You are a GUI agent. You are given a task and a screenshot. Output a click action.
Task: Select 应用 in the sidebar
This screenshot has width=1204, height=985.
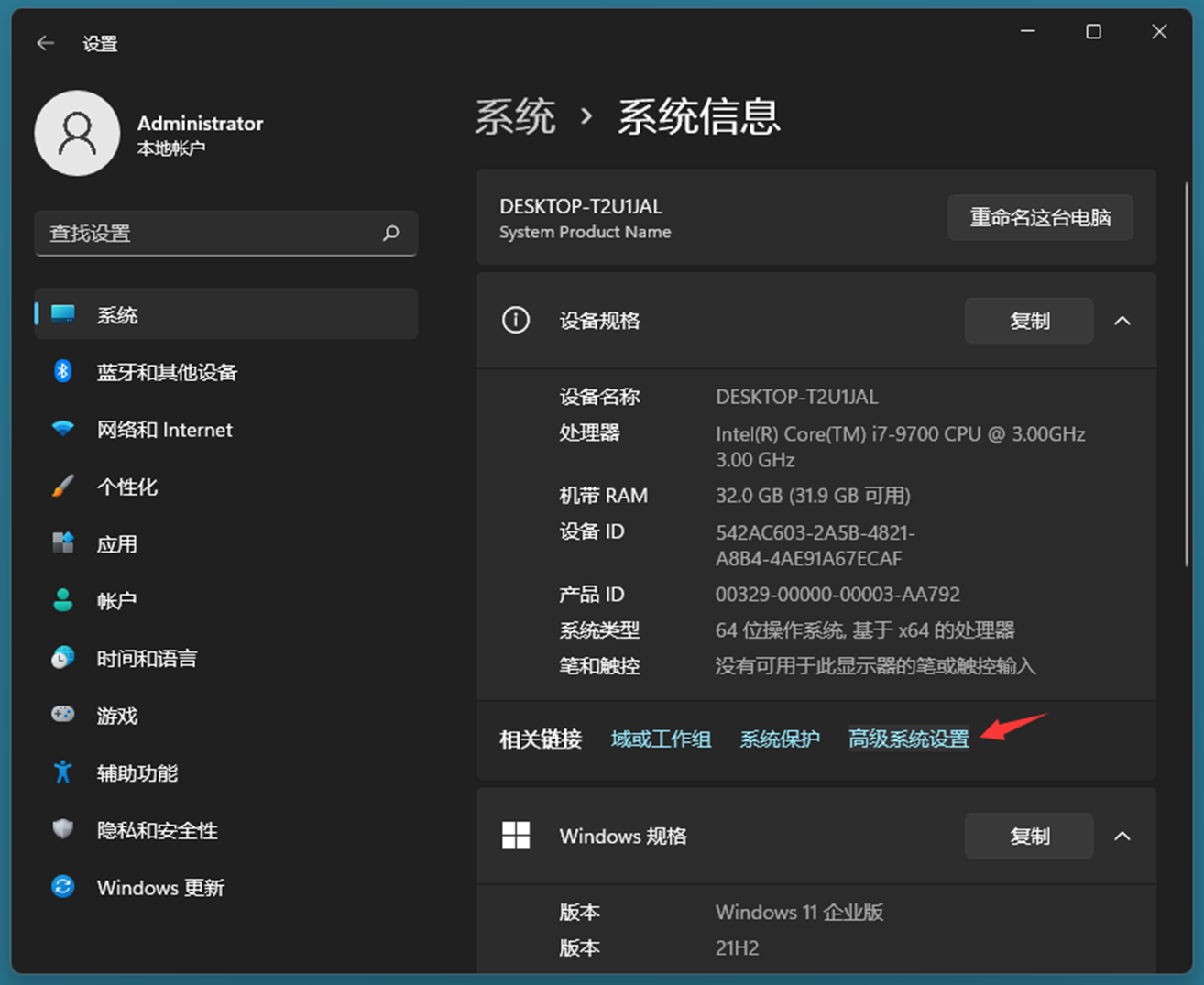[x=226, y=542]
